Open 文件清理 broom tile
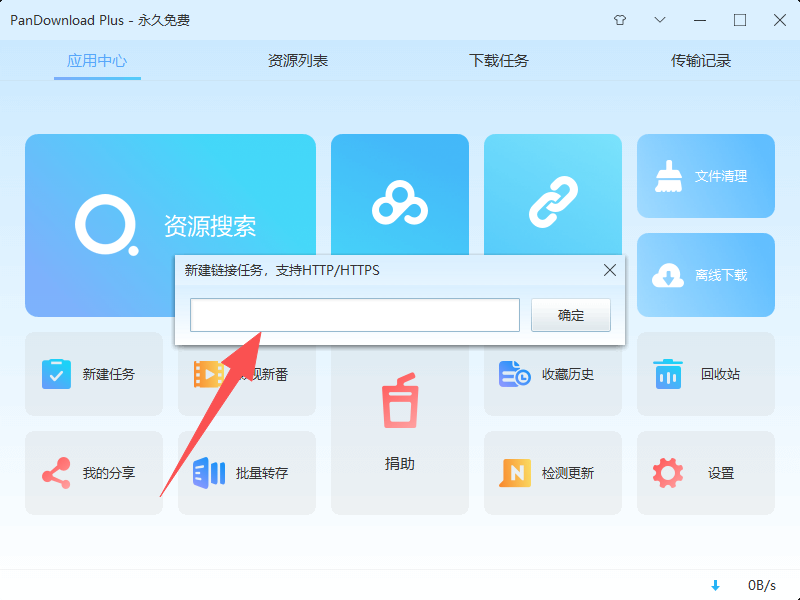The image size is (800, 600). click(706, 176)
